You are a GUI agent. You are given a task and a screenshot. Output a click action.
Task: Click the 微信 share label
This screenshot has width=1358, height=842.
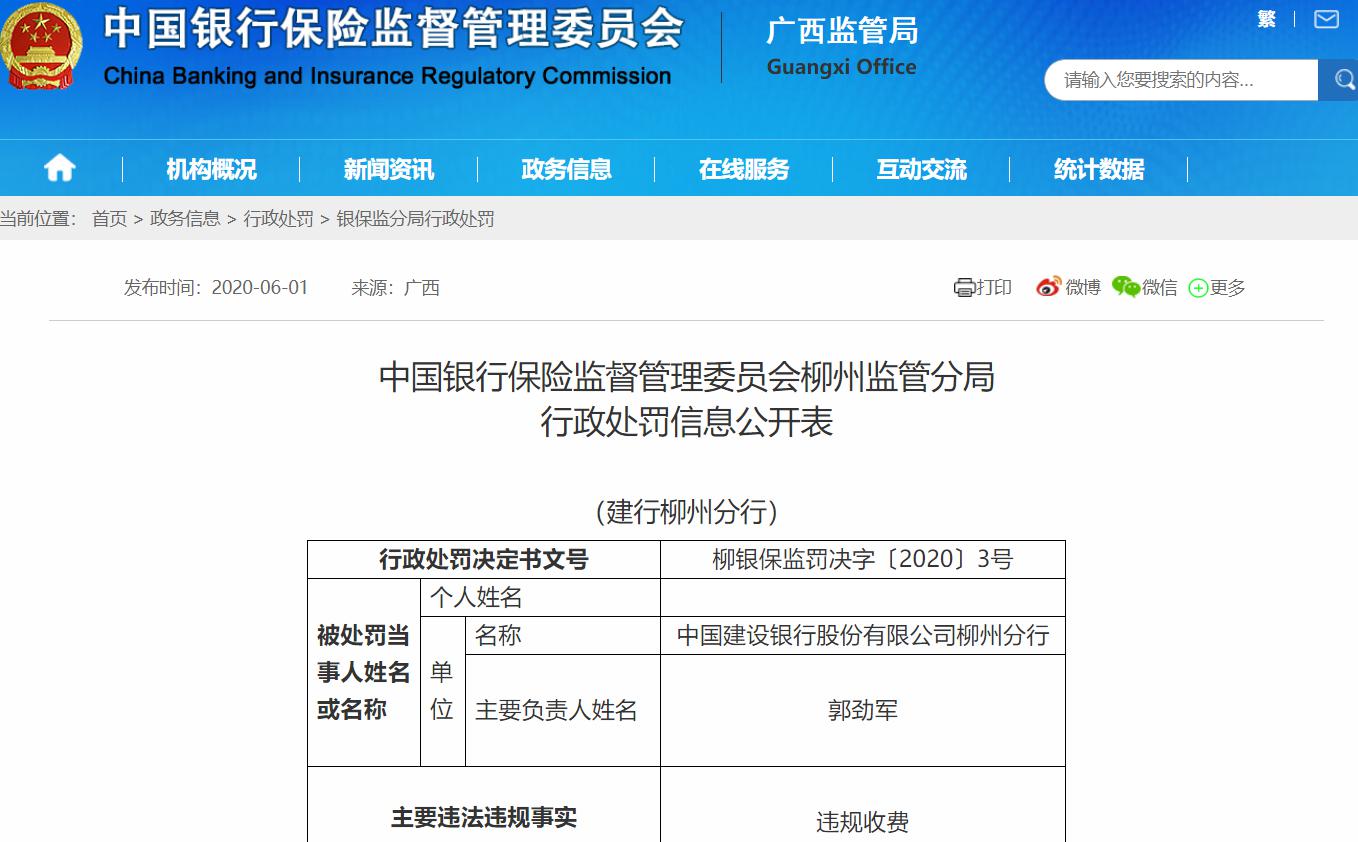tap(1160, 288)
